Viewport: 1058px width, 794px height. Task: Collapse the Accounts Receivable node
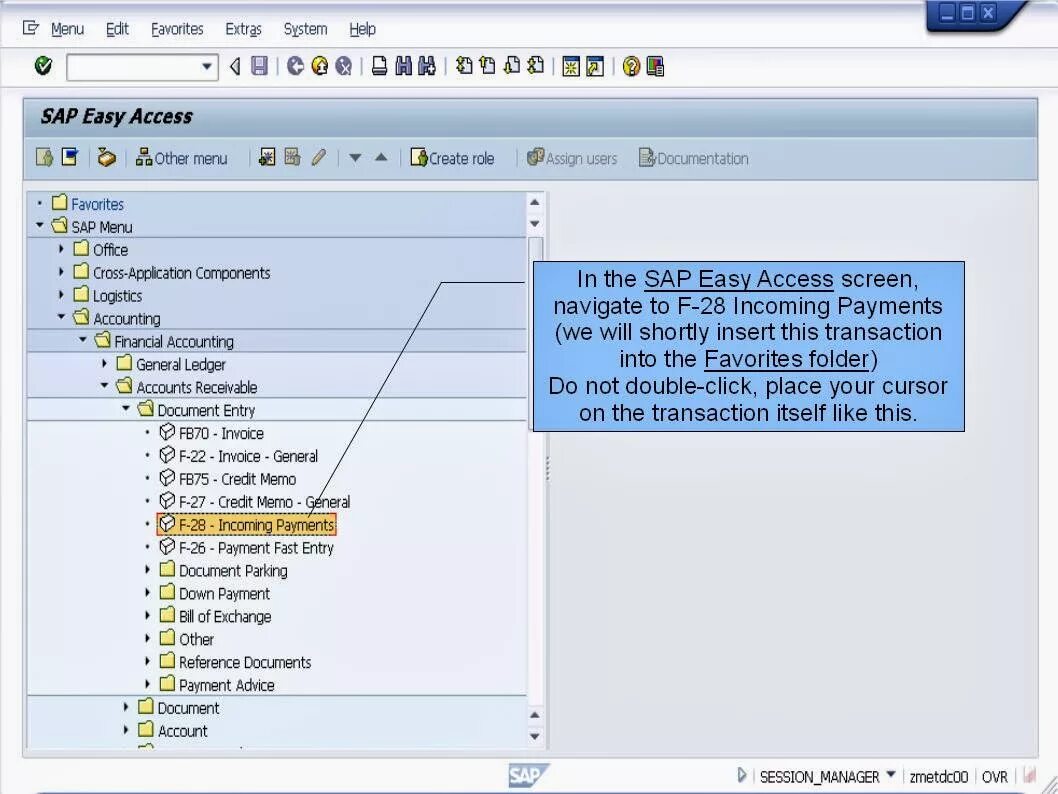[105, 385]
